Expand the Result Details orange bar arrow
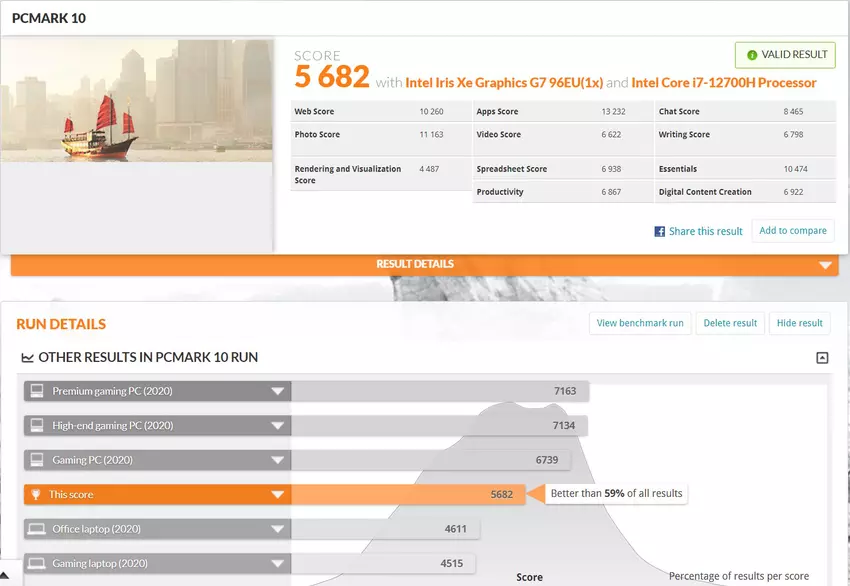The height and width of the screenshot is (586, 850). (825, 265)
